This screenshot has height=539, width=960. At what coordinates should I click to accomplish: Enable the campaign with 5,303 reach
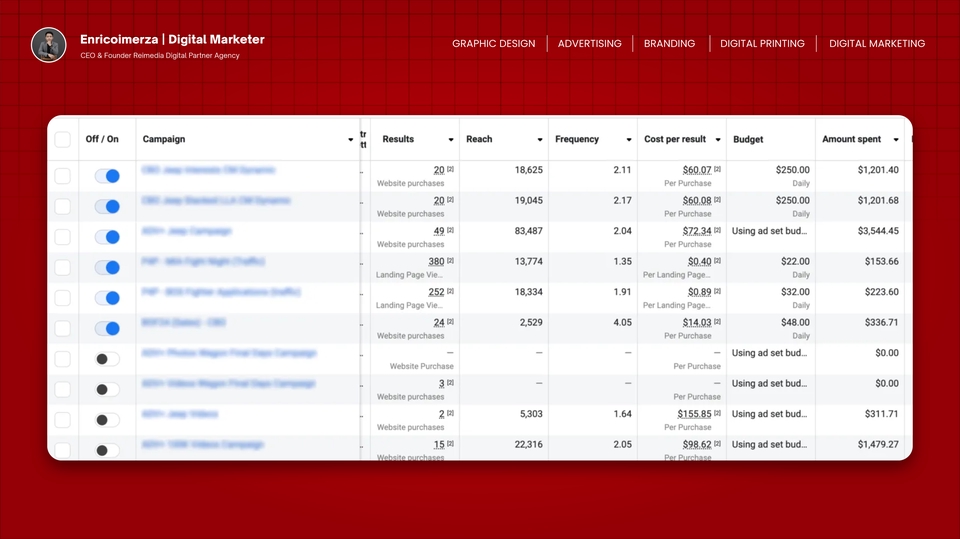point(107,420)
